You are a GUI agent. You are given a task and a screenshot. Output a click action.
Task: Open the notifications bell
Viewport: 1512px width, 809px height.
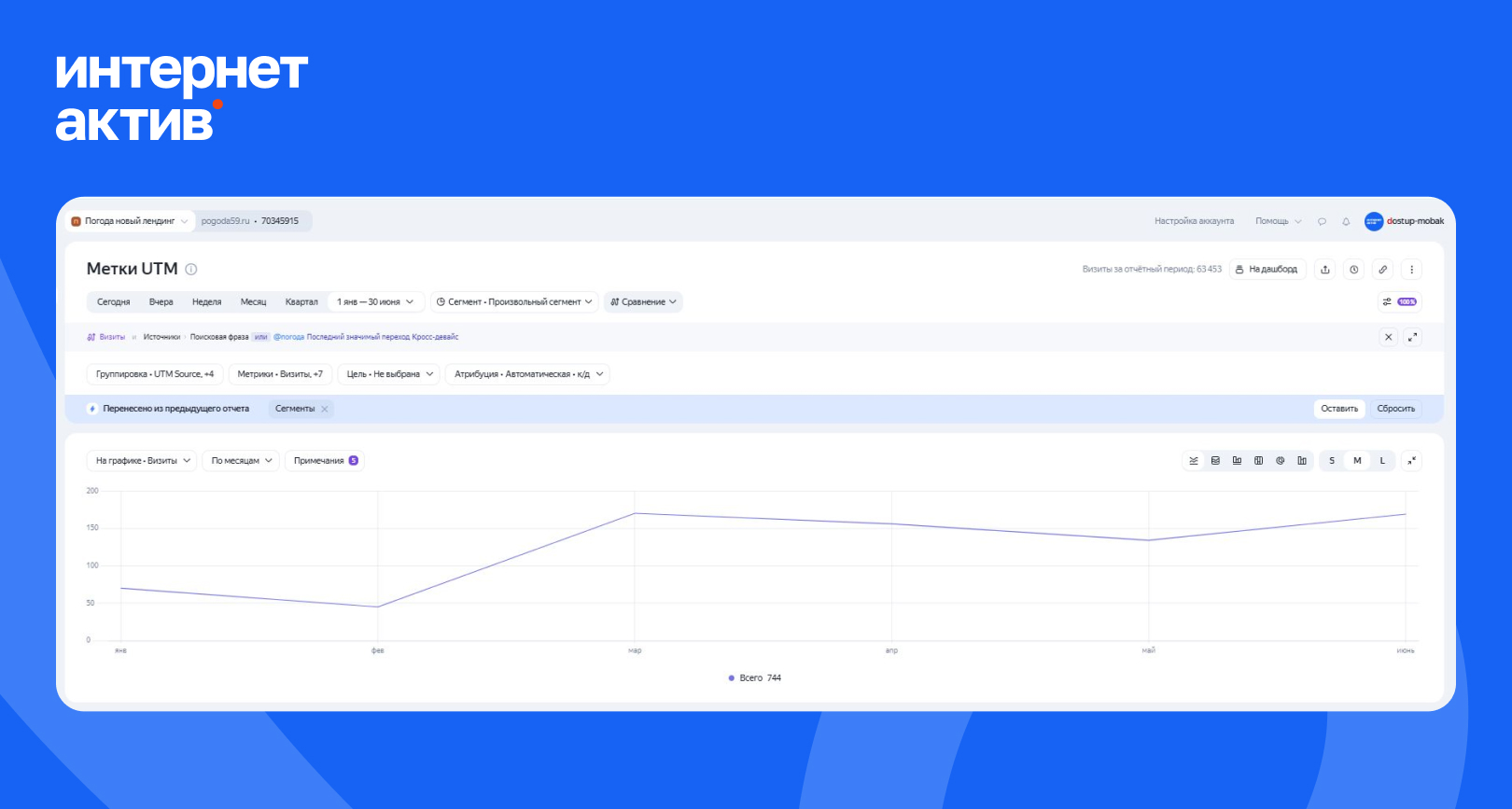[1346, 221]
